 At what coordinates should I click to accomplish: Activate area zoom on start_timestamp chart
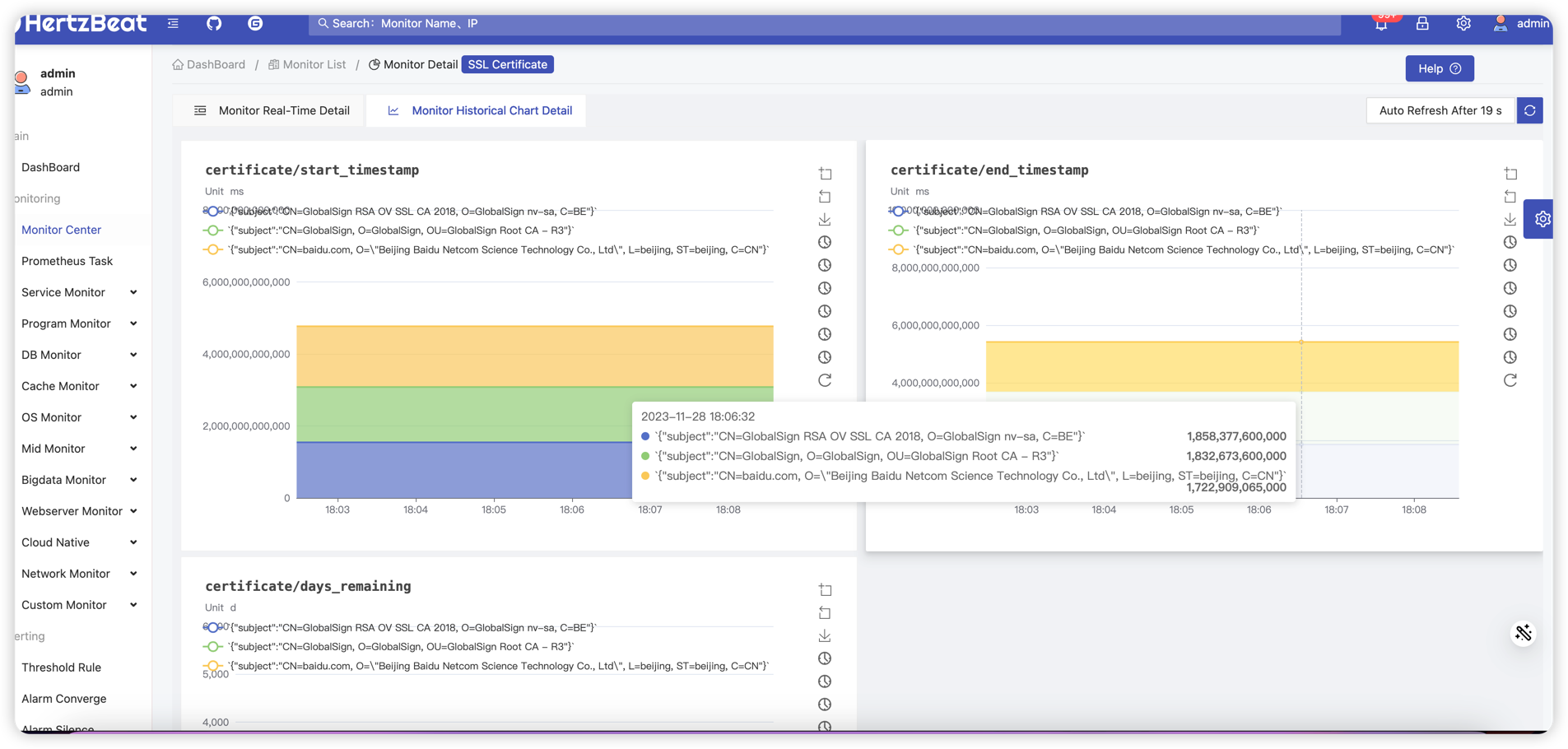point(825,174)
